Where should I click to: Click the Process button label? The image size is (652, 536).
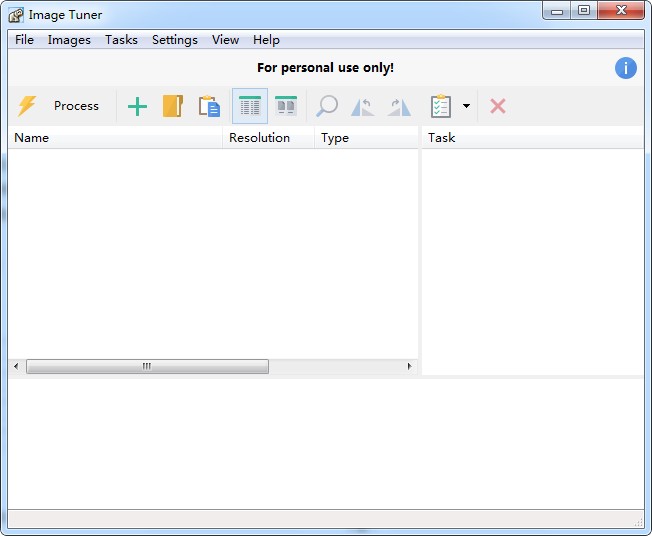77,106
